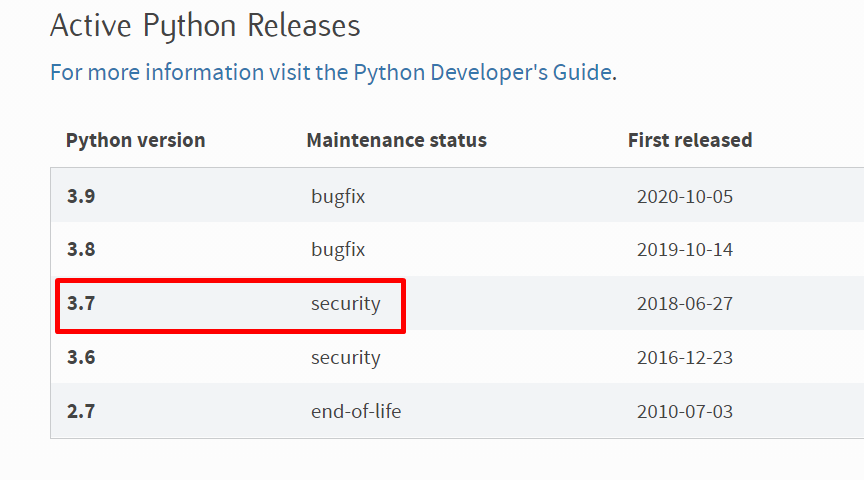864x480 pixels.
Task: Click the highlighted 3.7 version cell
Action: (81, 304)
